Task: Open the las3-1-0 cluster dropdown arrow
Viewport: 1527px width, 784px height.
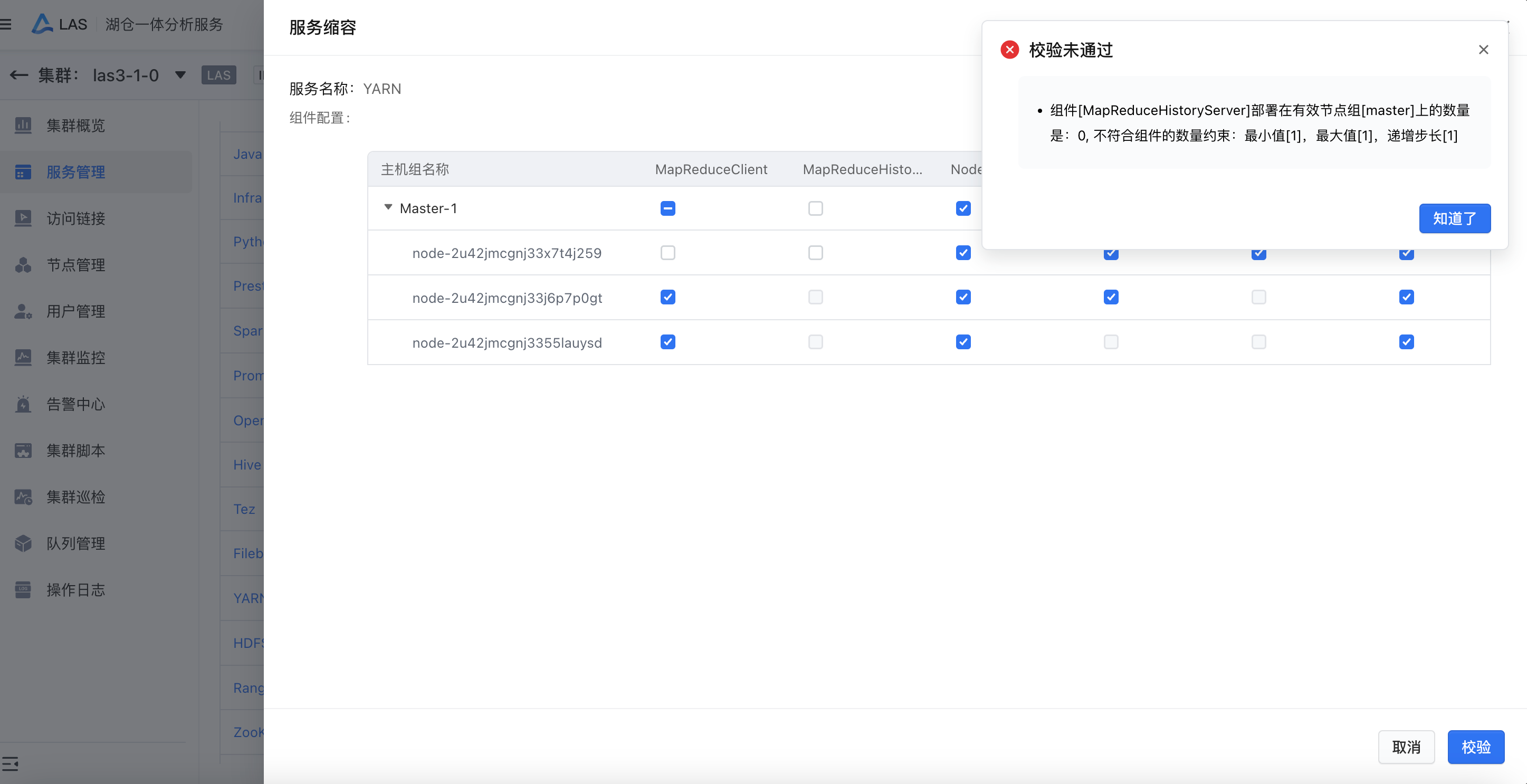Action: (180, 75)
